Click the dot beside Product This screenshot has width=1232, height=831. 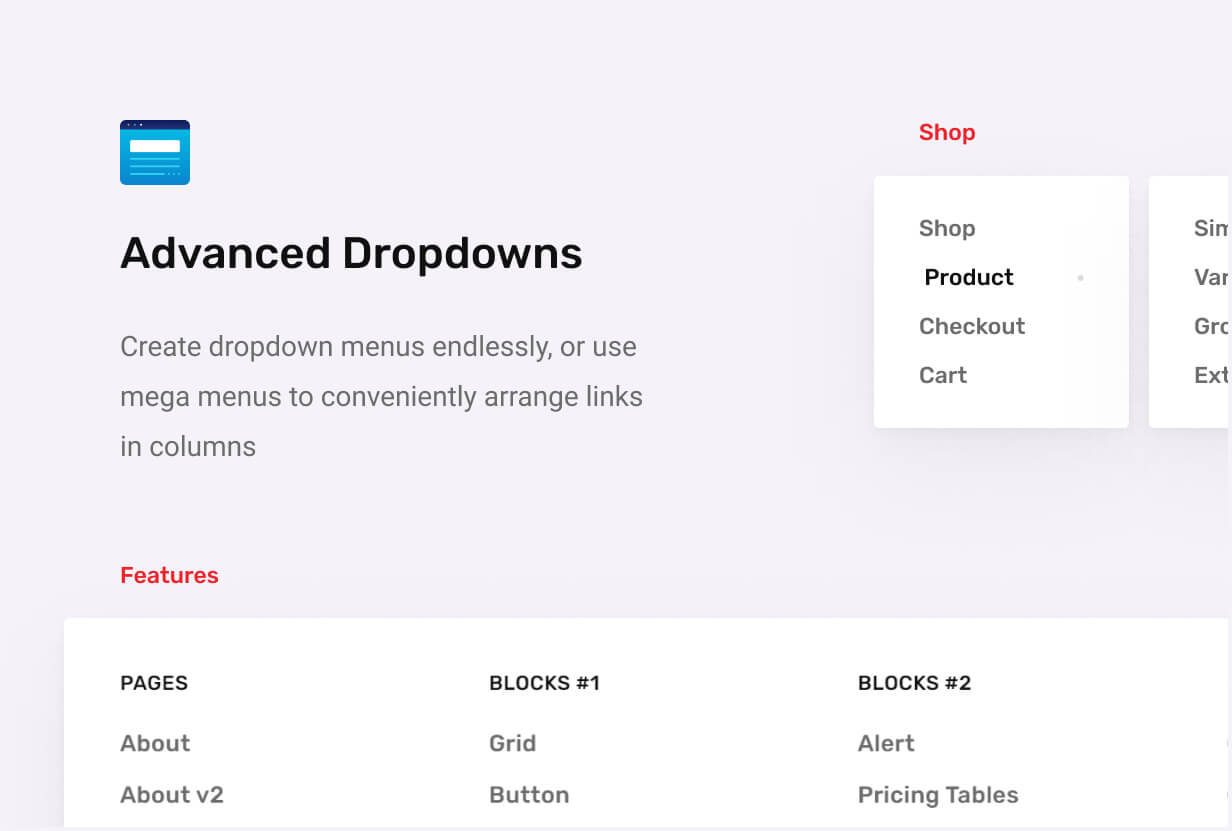tap(1080, 278)
